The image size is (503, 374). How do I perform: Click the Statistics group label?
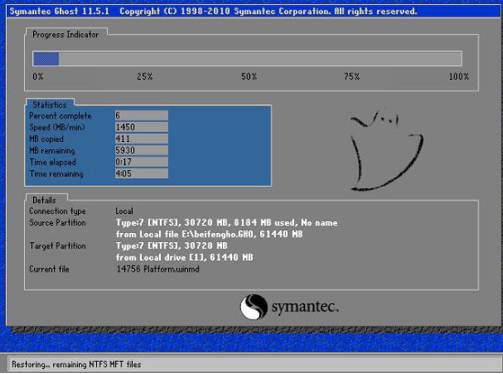(49, 105)
